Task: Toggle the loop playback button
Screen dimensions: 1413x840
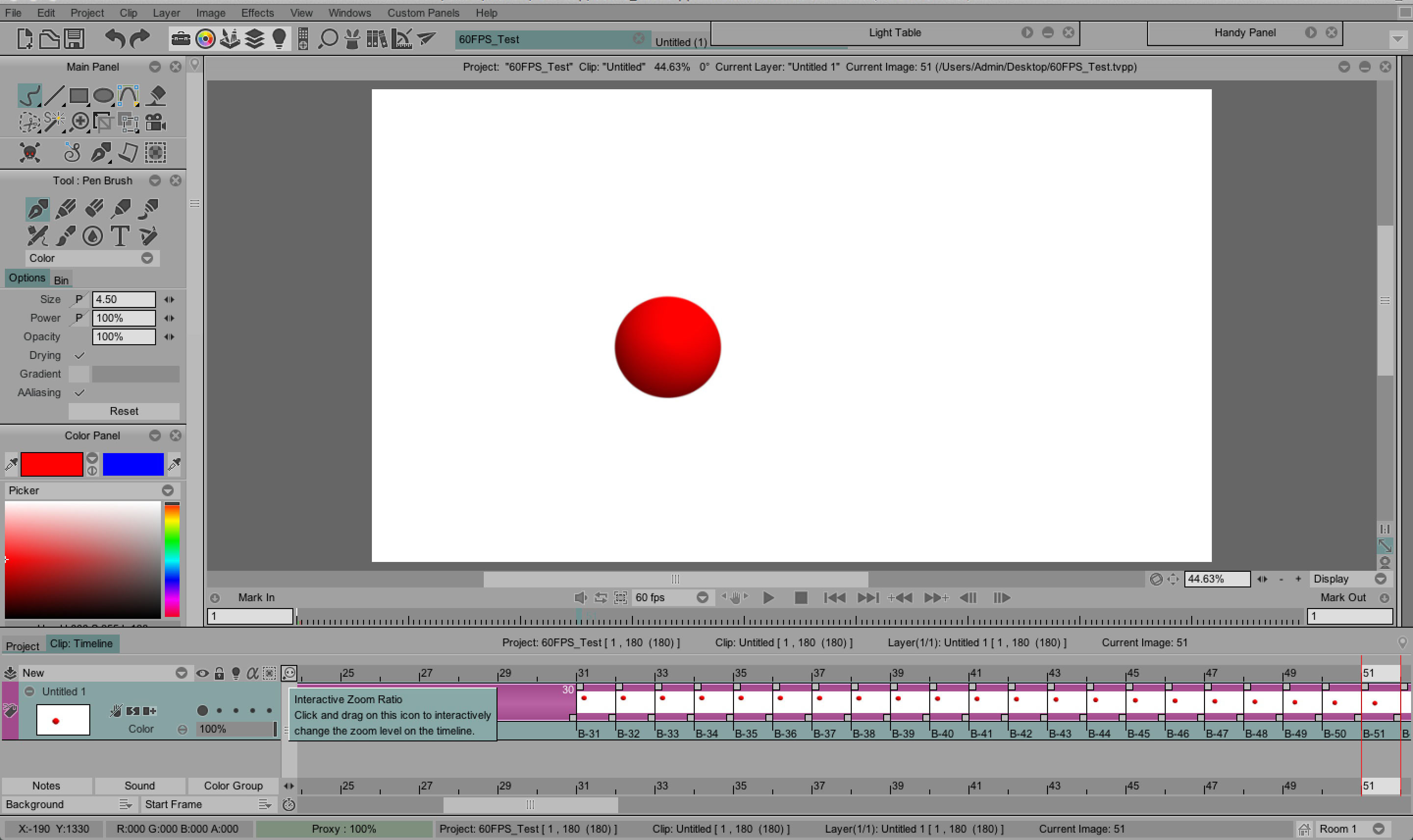Action: click(x=601, y=598)
